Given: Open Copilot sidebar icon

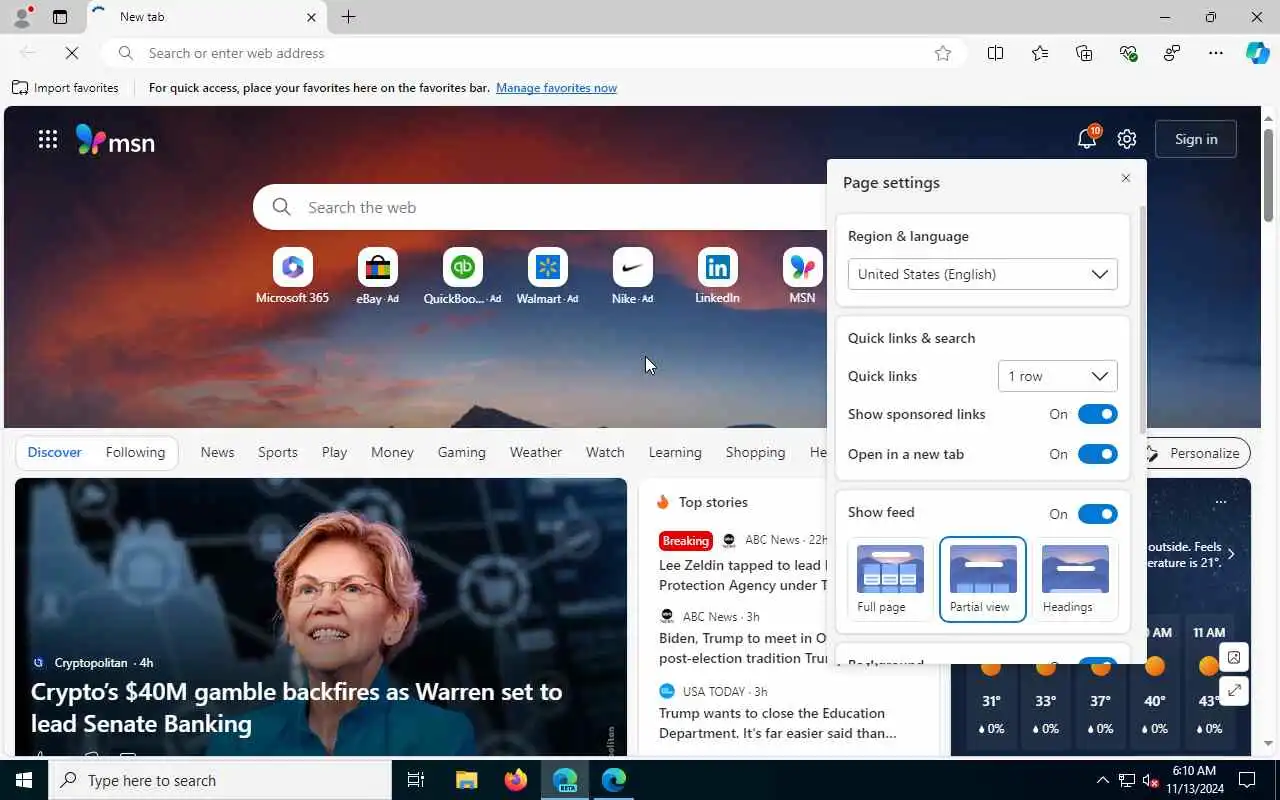Looking at the screenshot, I should (1257, 53).
